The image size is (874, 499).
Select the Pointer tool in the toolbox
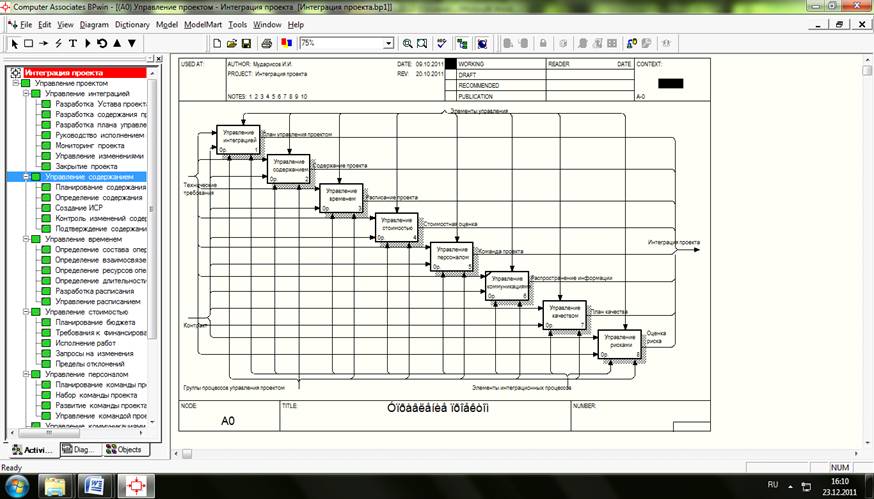click(x=14, y=44)
